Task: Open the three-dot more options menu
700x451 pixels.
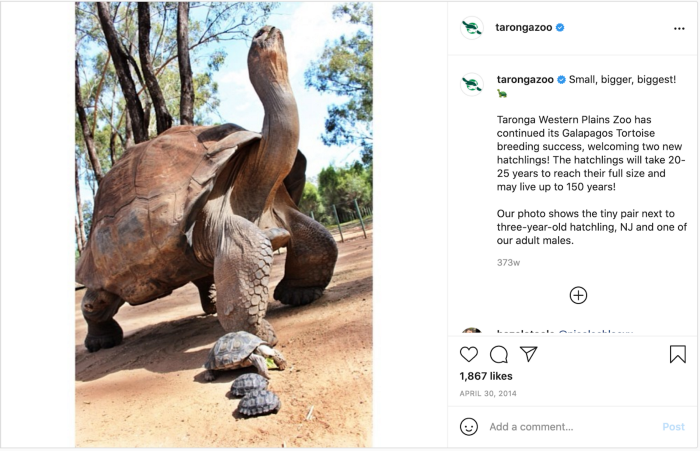Action: 679,28
